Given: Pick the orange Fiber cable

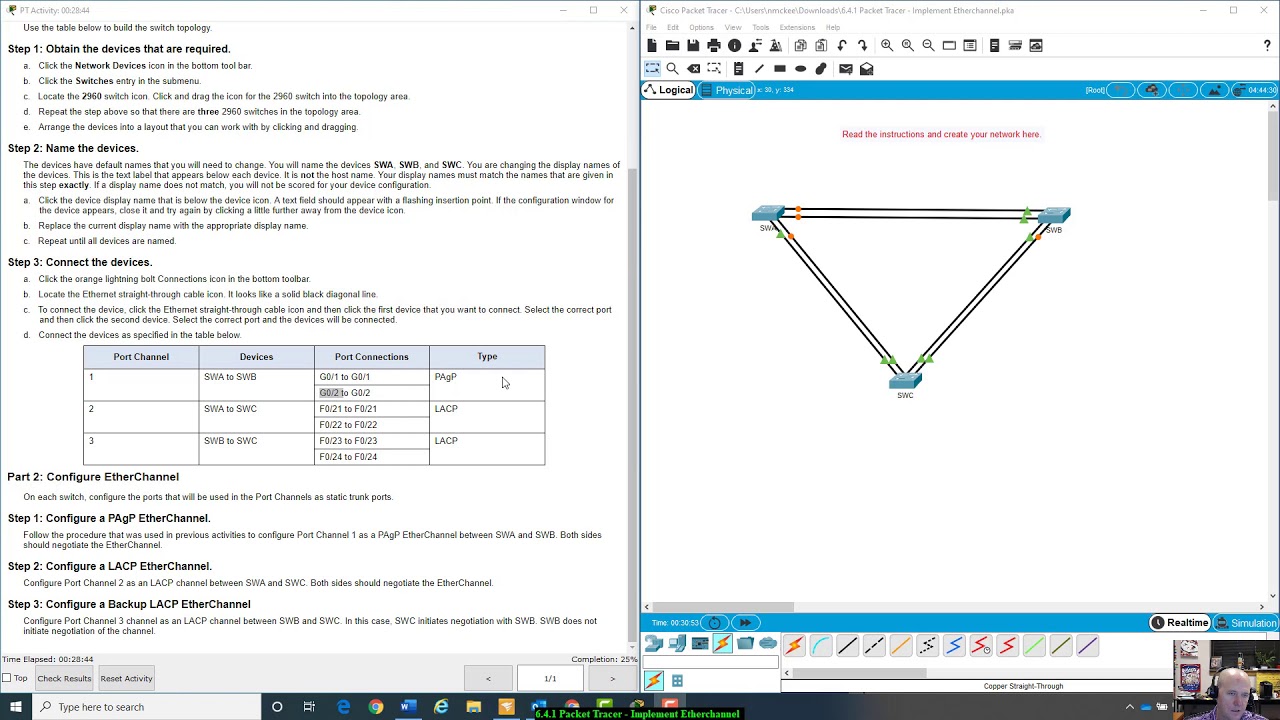Looking at the screenshot, I should 901,646.
